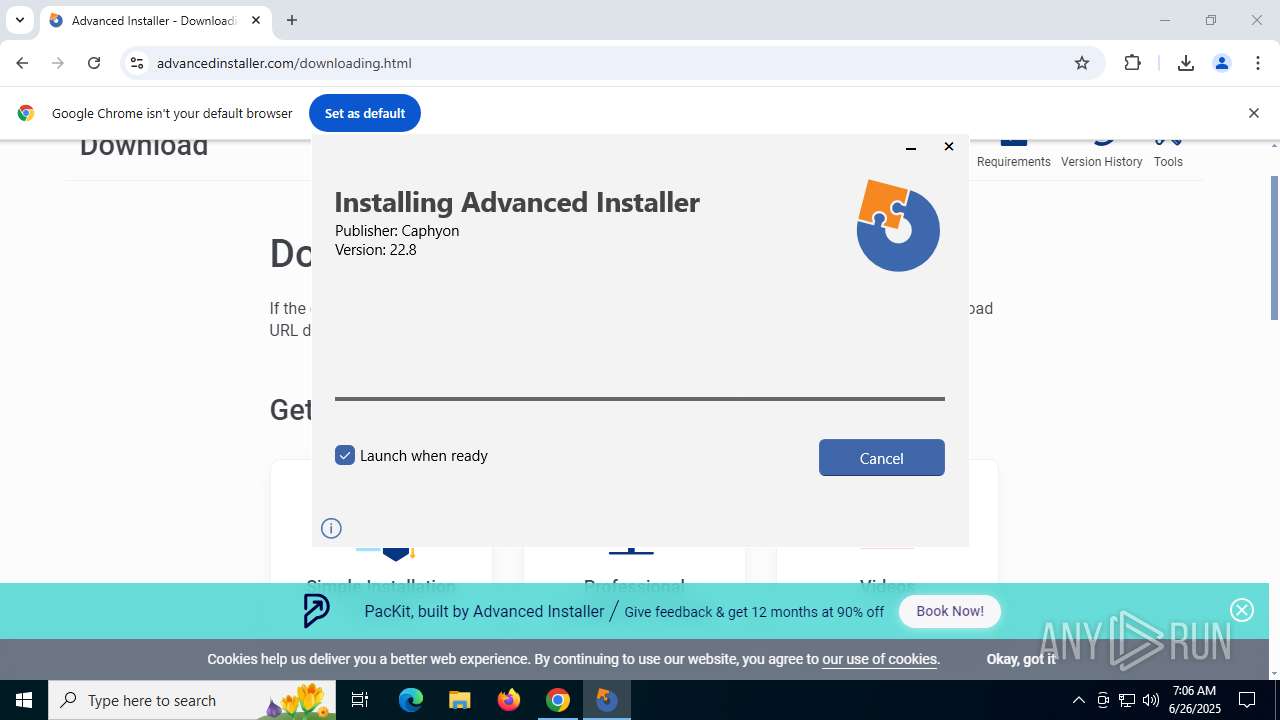Open File Explorer from taskbar
The image size is (1280, 720).
460,700
